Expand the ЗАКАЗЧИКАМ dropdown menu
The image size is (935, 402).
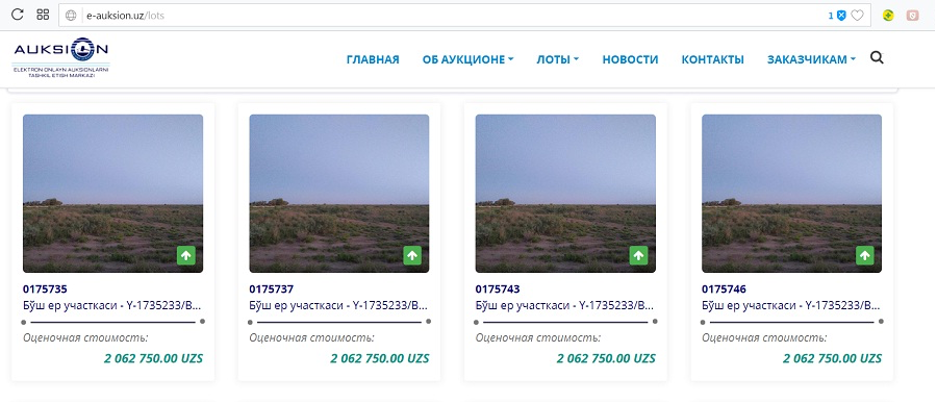pos(812,60)
